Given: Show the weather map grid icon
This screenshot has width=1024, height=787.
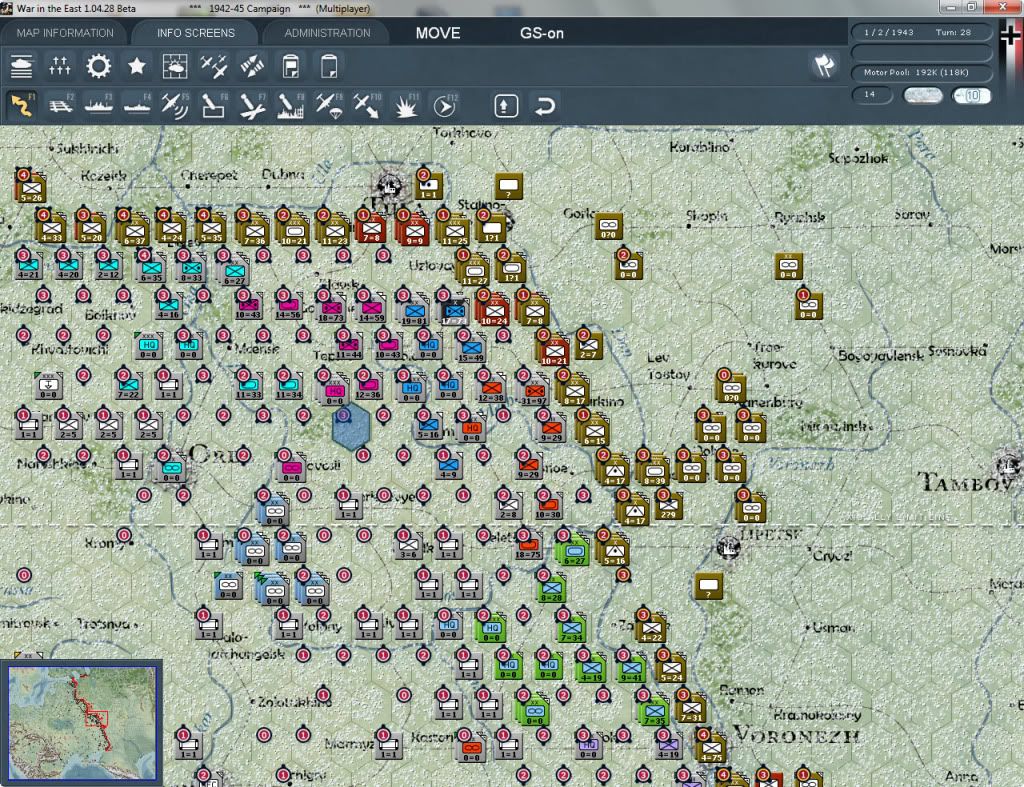Looking at the screenshot, I should pyautogui.click(x=175, y=66).
